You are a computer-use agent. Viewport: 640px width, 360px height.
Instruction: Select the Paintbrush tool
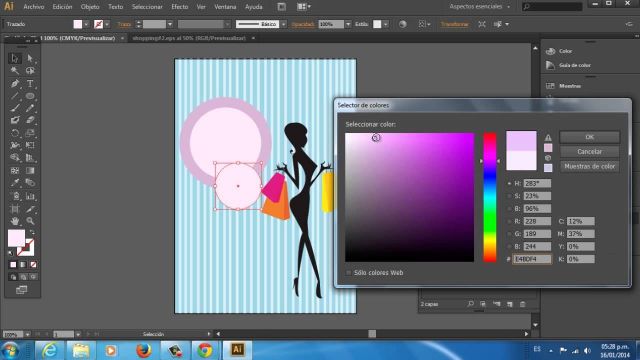coord(15,108)
